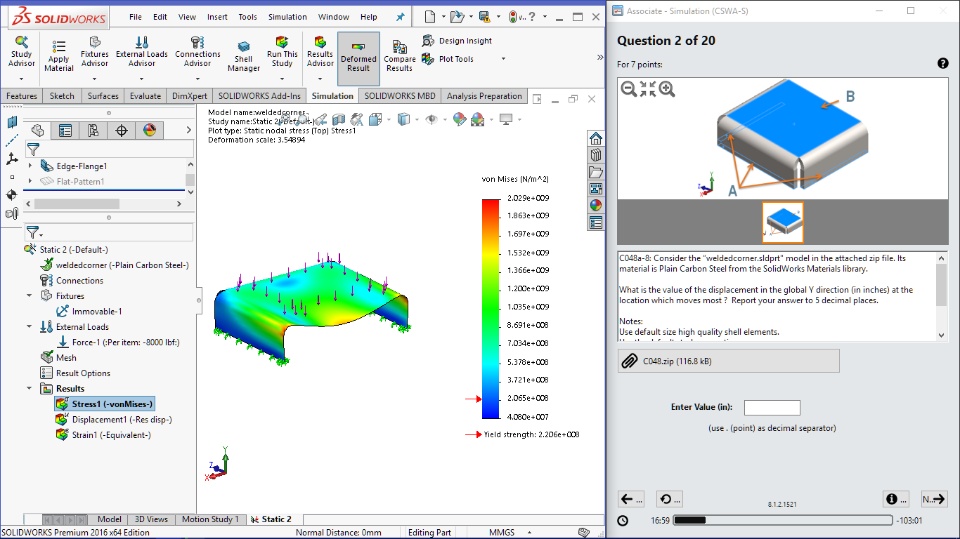Open the Plot Tools dropdown arrow
This screenshot has height=539, width=960.
pos(503,59)
